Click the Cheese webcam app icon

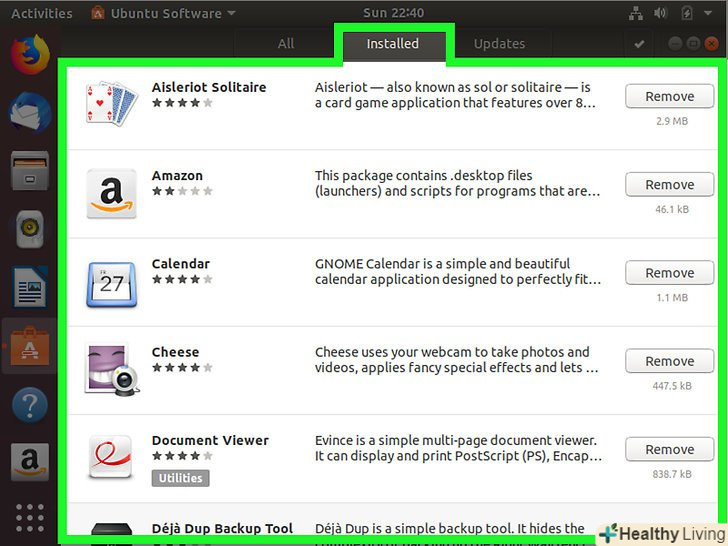coord(112,370)
